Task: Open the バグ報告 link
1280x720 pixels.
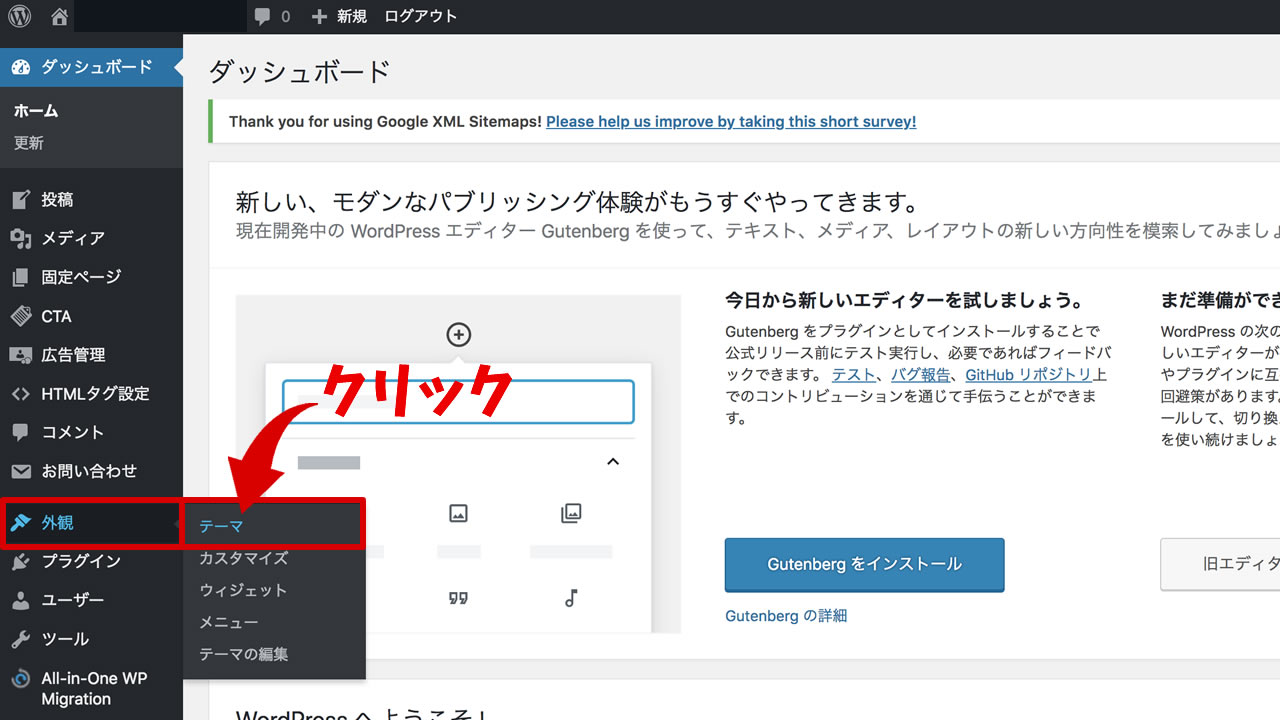Action: [x=921, y=375]
